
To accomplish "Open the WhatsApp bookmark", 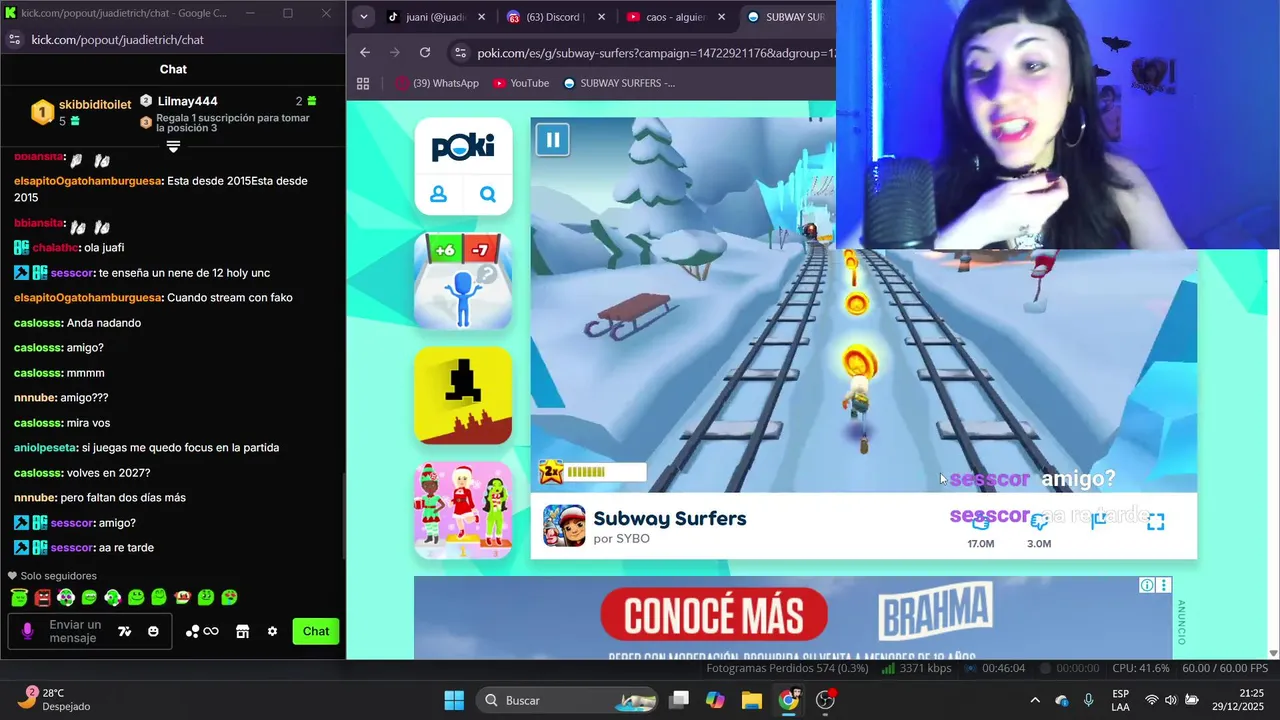I will [437, 83].
